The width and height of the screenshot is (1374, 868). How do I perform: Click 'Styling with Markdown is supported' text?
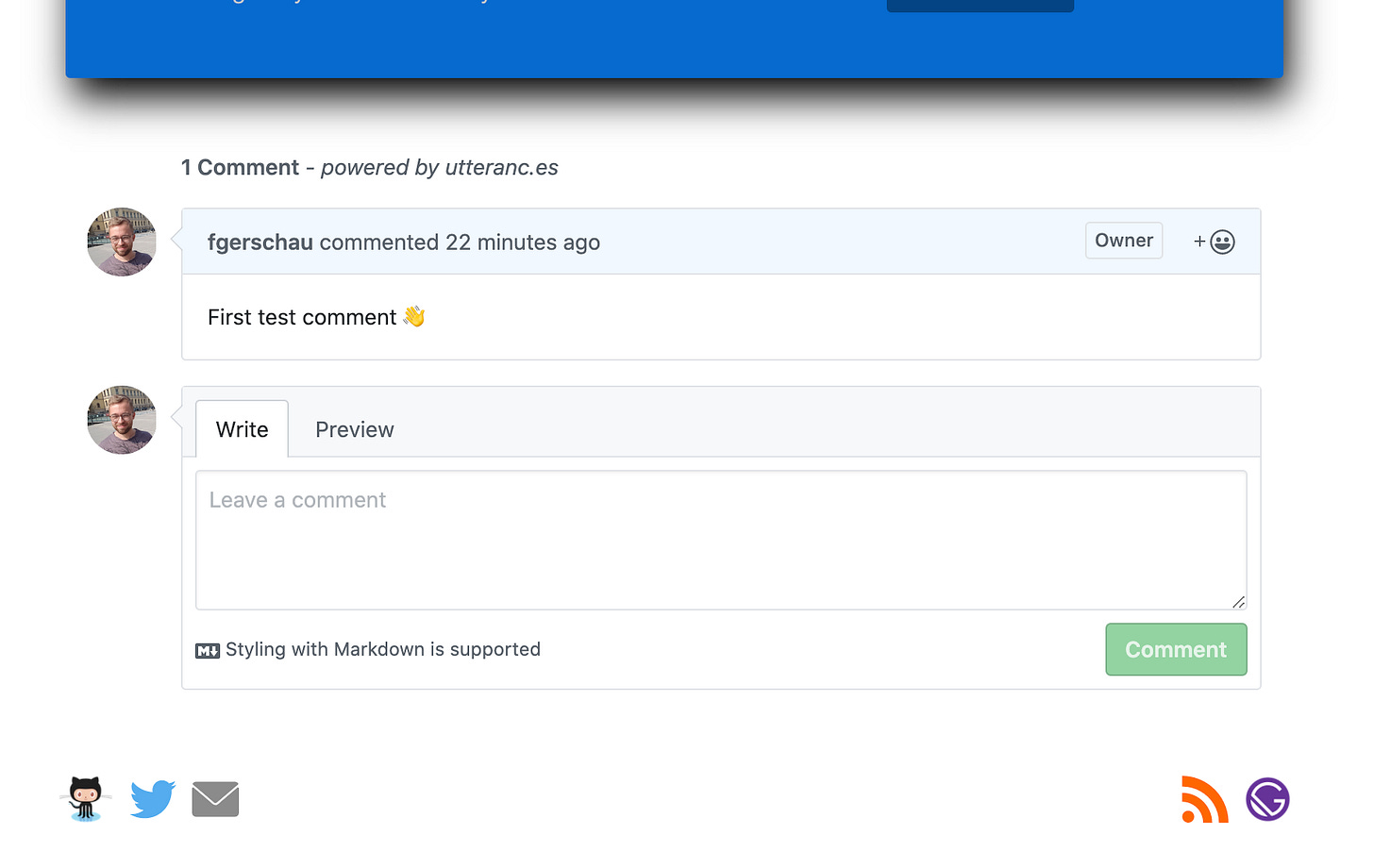(382, 650)
